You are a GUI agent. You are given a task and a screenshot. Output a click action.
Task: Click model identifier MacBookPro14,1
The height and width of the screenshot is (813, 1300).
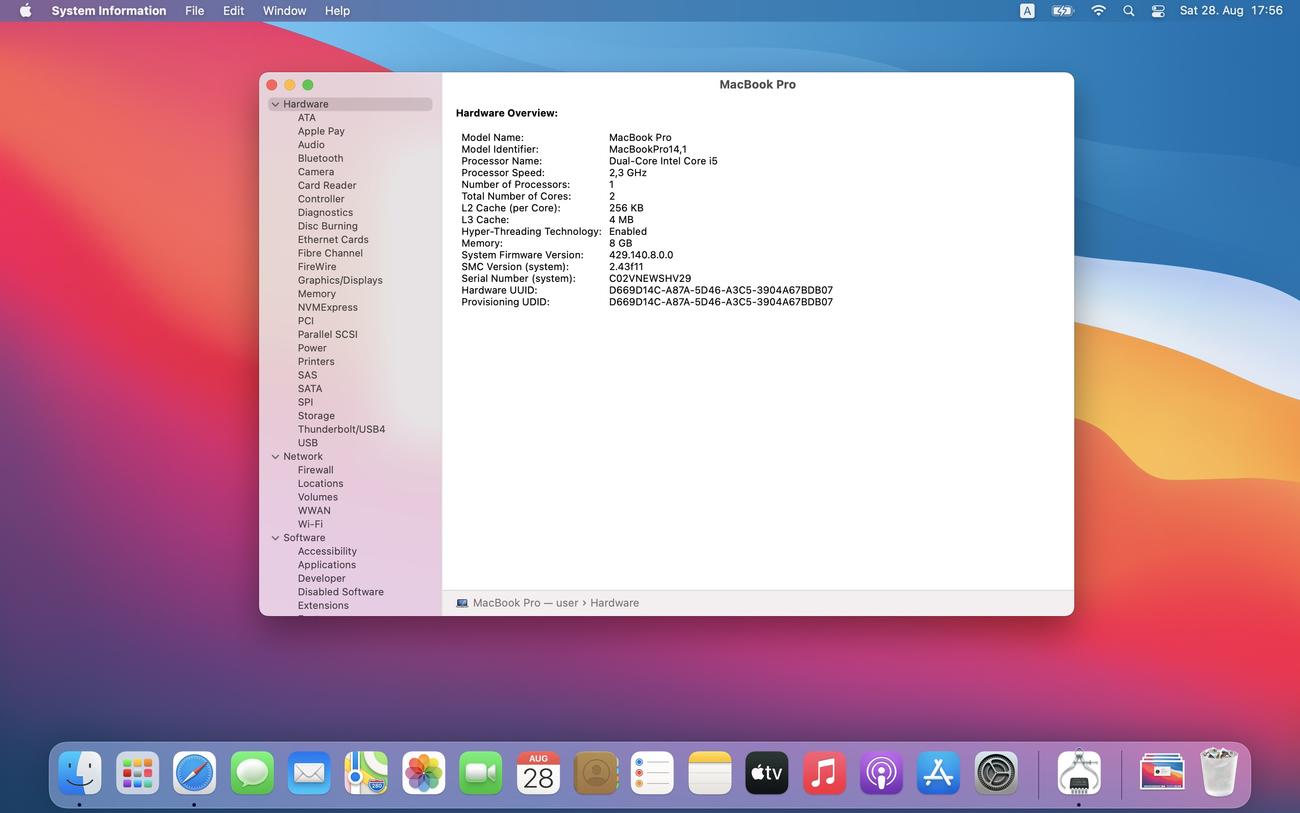[648, 149]
